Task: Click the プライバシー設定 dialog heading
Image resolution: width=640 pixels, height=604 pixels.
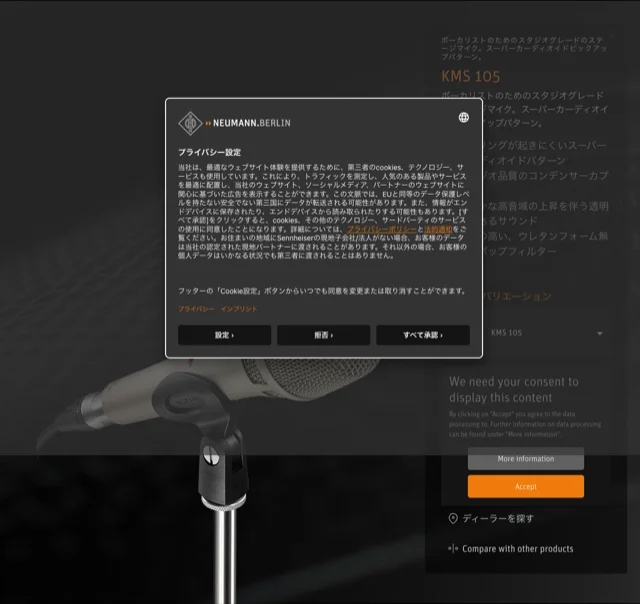Action: 209,152
